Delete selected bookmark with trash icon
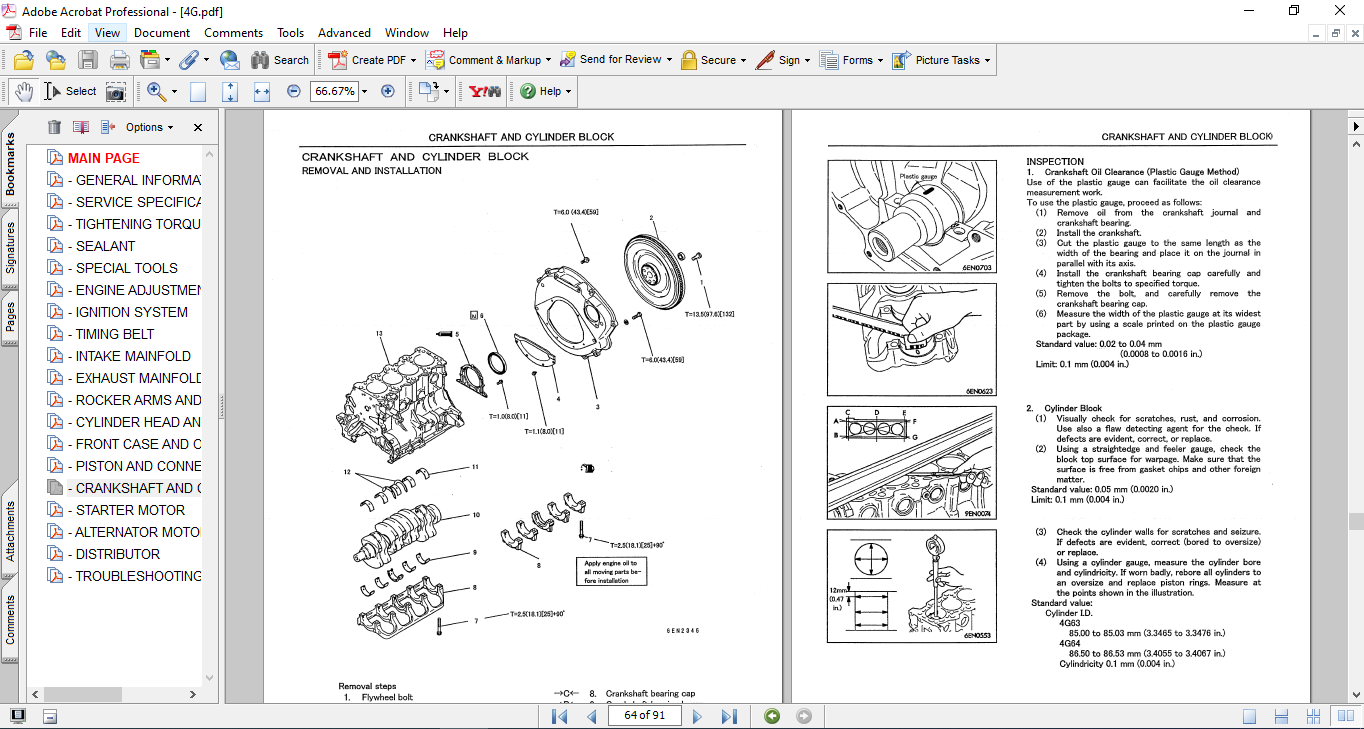The width and height of the screenshot is (1364, 729). click(54, 127)
